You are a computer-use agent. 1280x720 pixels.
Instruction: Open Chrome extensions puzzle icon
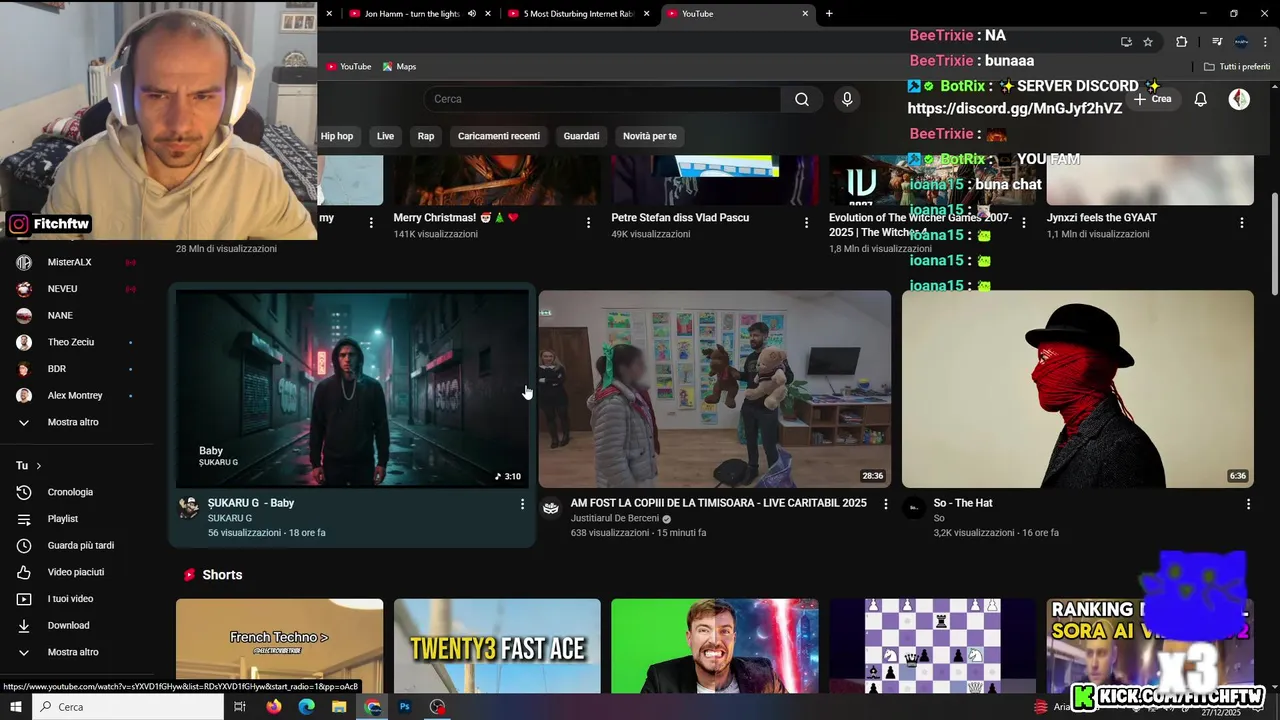pos(1181,42)
